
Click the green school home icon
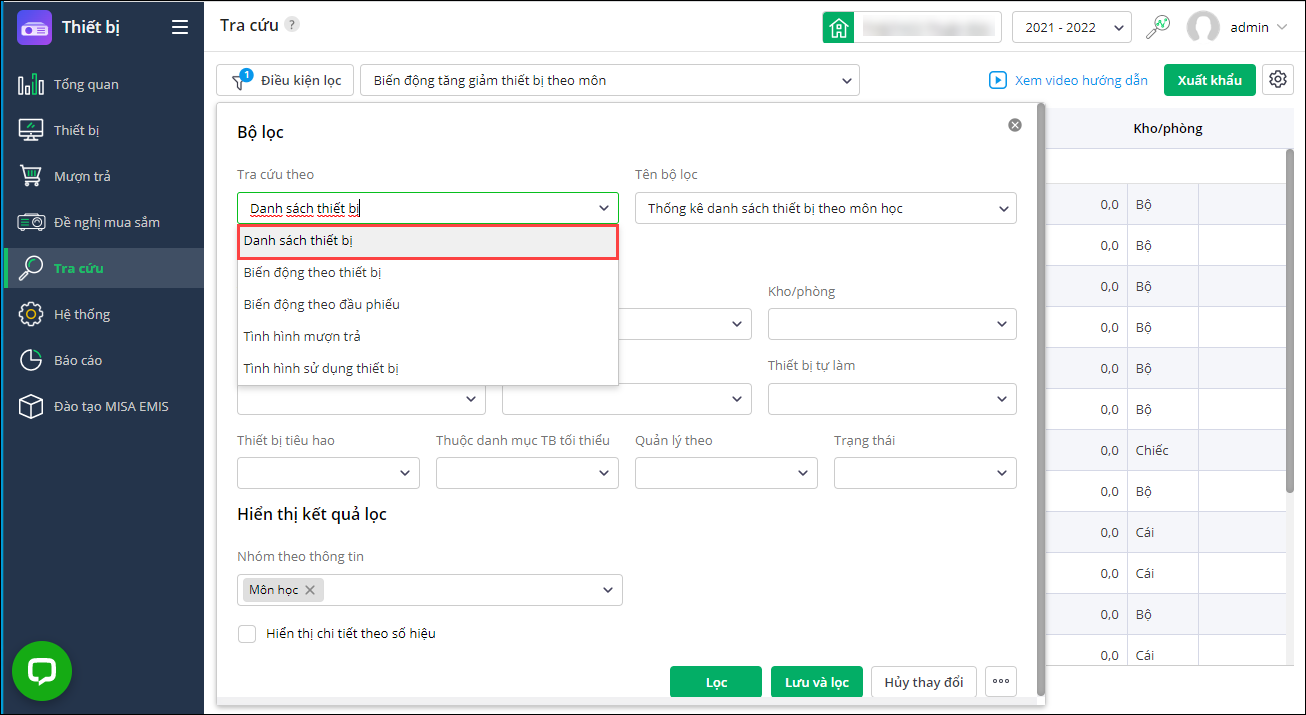pos(838,27)
